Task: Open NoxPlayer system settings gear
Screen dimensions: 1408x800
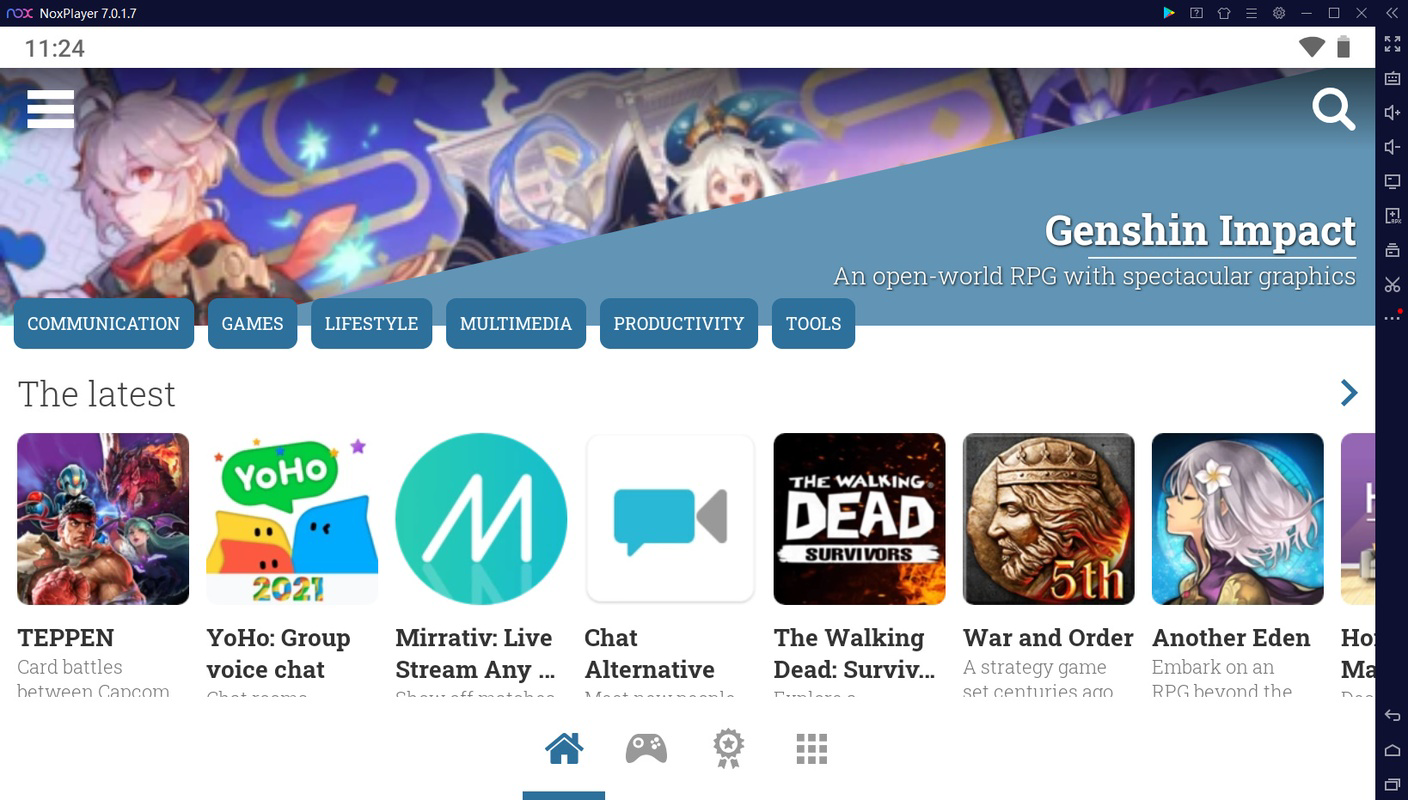Action: 1279,13
